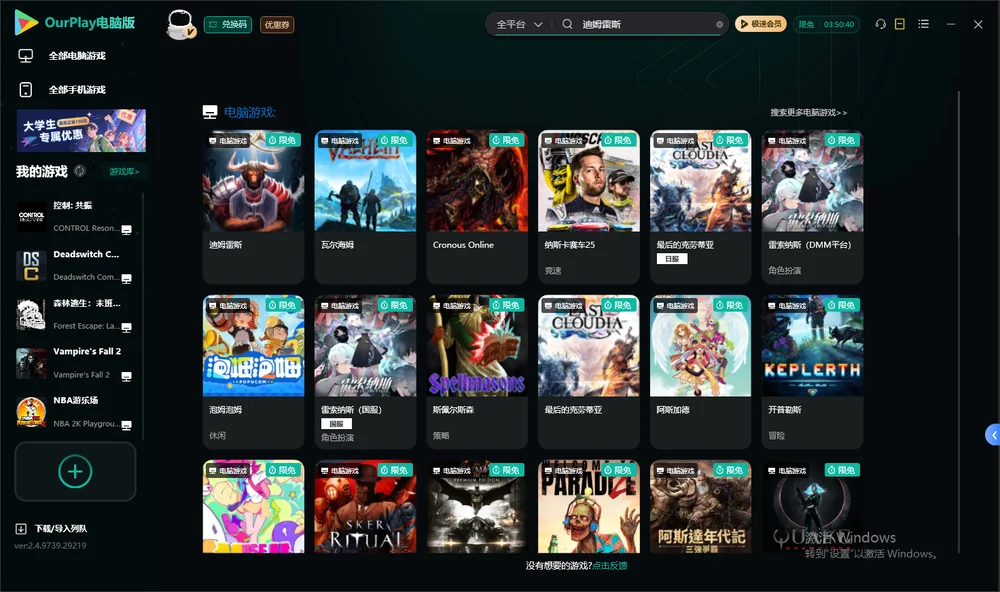Open the yellow mini-mode window icon
Image resolution: width=1000 pixels, height=592 pixels.
coord(899,24)
